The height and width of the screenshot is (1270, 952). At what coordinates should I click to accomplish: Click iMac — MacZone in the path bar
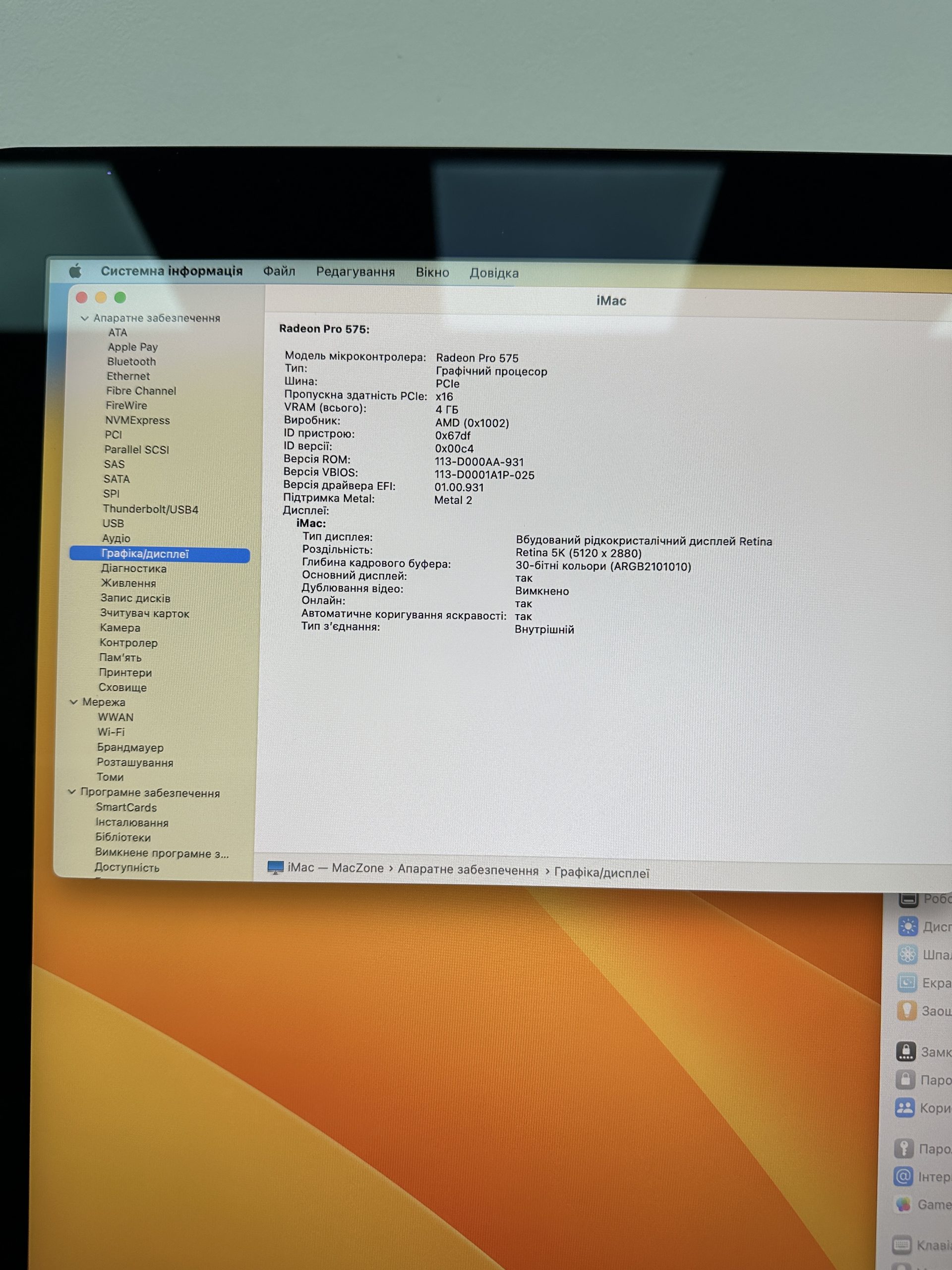tap(336, 868)
